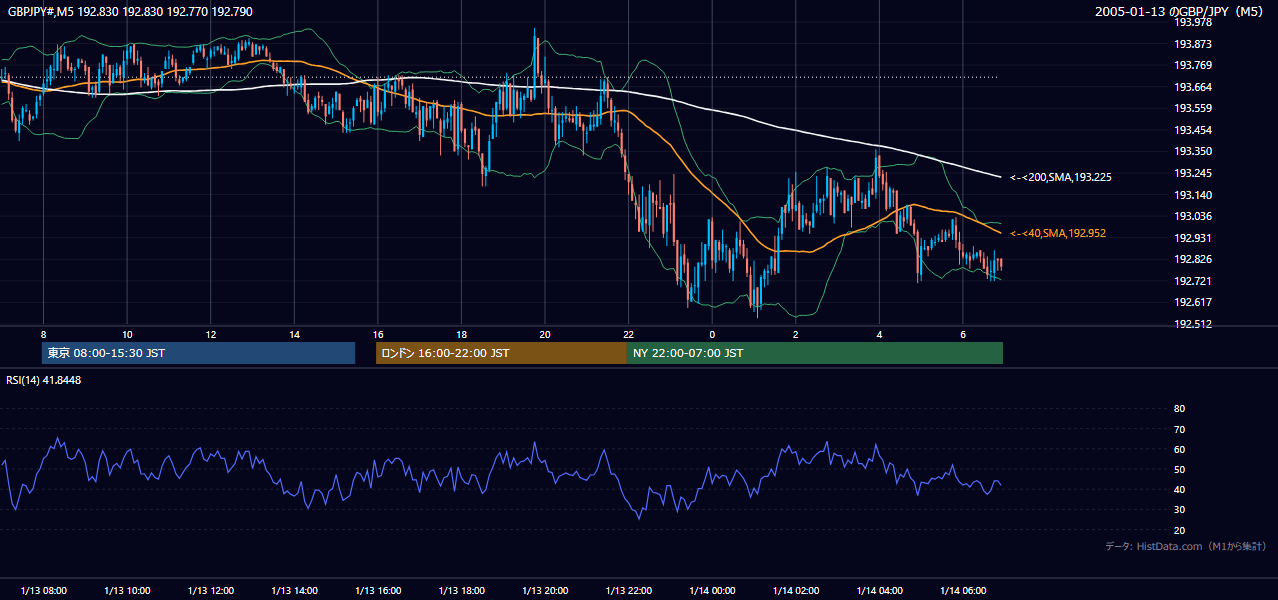This screenshot has height=600, width=1278.
Task: Click hour tick 8 under candlestick chart
Action: tap(43, 334)
